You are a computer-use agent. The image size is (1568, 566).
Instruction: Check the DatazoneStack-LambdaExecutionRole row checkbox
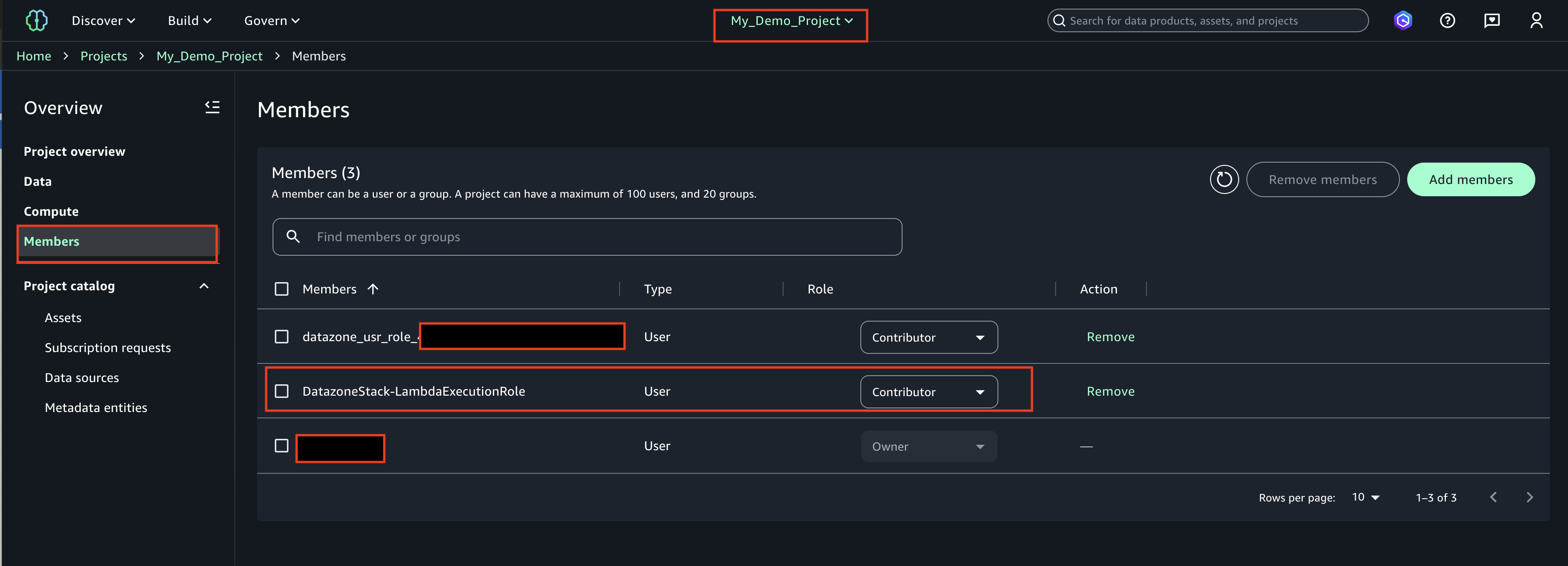[x=281, y=391]
